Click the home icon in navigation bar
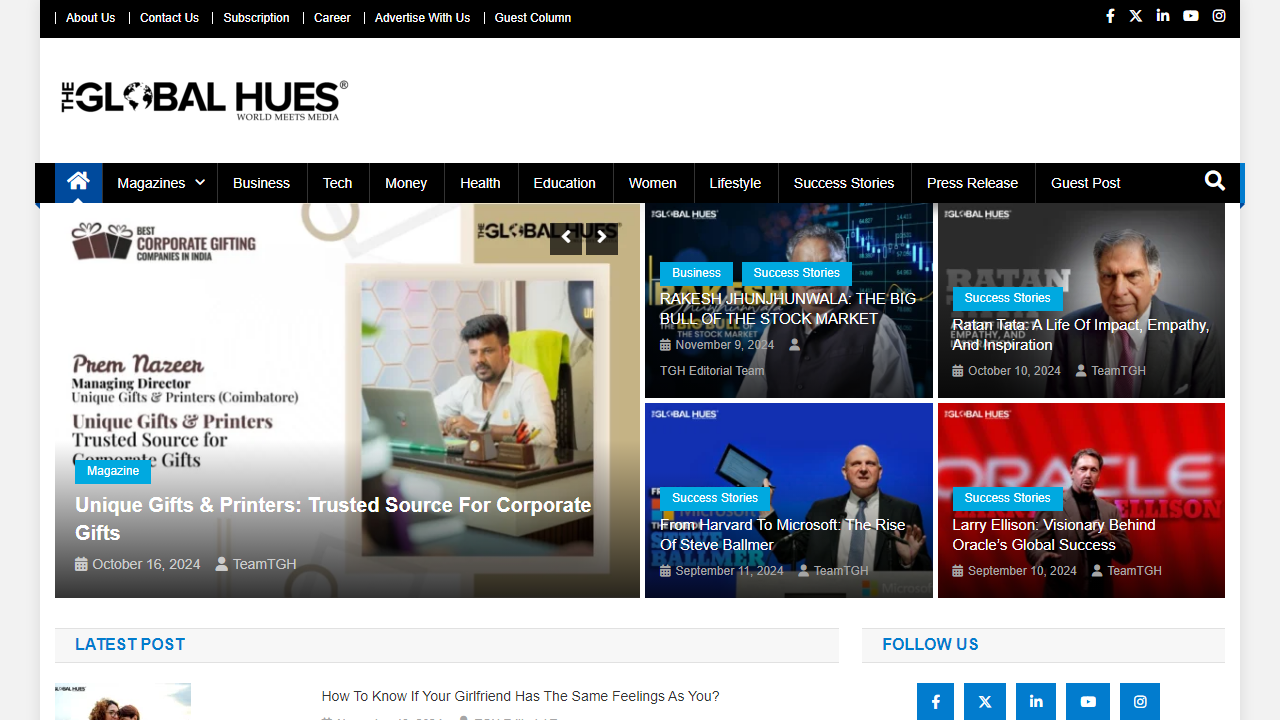This screenshot has height=720, width=1280. [x=78, y=182]
